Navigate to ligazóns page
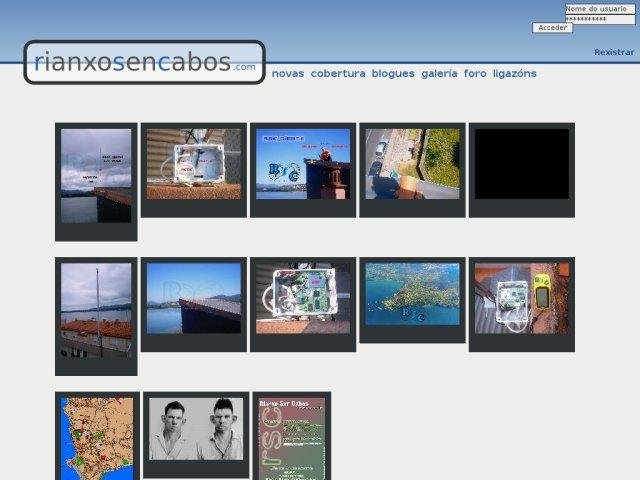Screen dimensions: 640x480 click(514, 73)
